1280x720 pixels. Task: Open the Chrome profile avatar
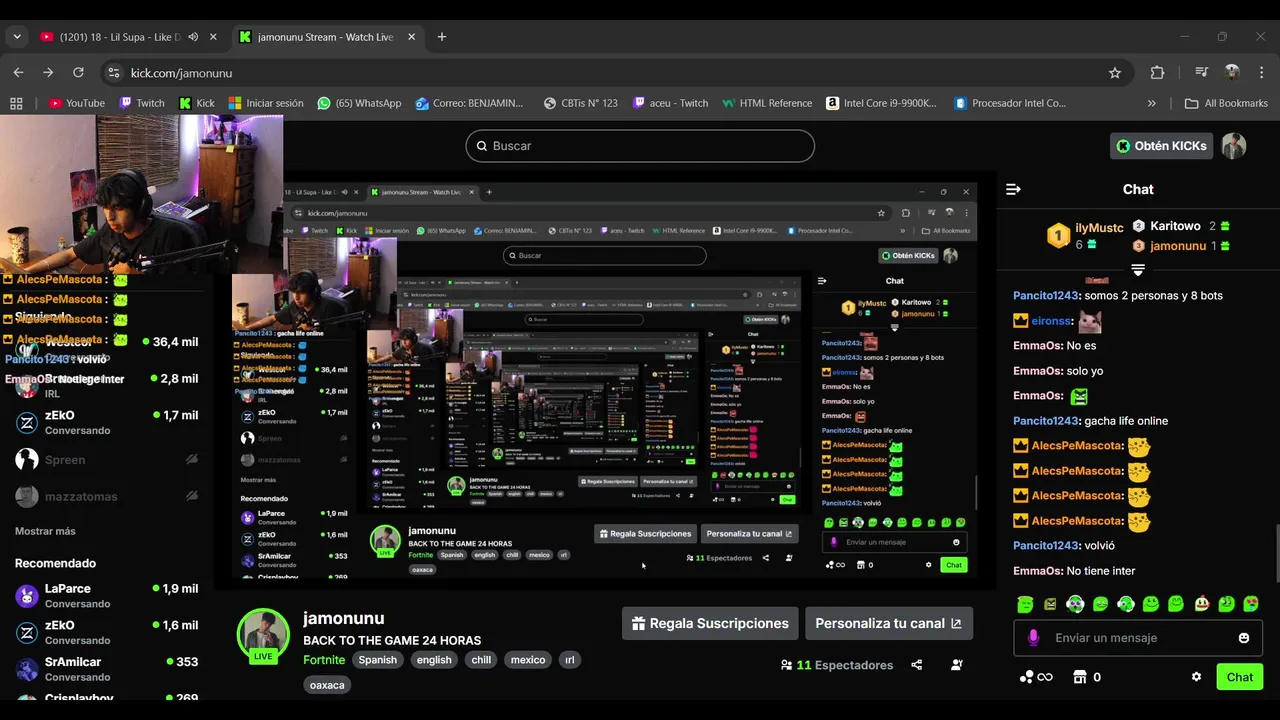pyautogui.click(x=1232, y=73)
